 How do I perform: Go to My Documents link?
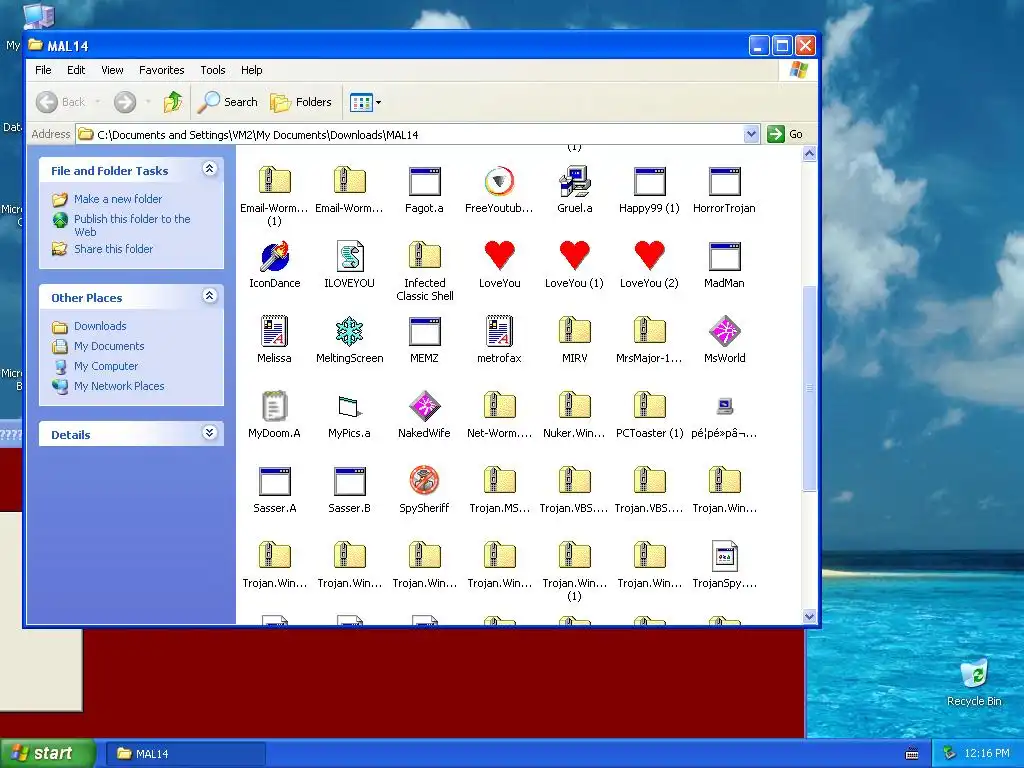(109, 346)
